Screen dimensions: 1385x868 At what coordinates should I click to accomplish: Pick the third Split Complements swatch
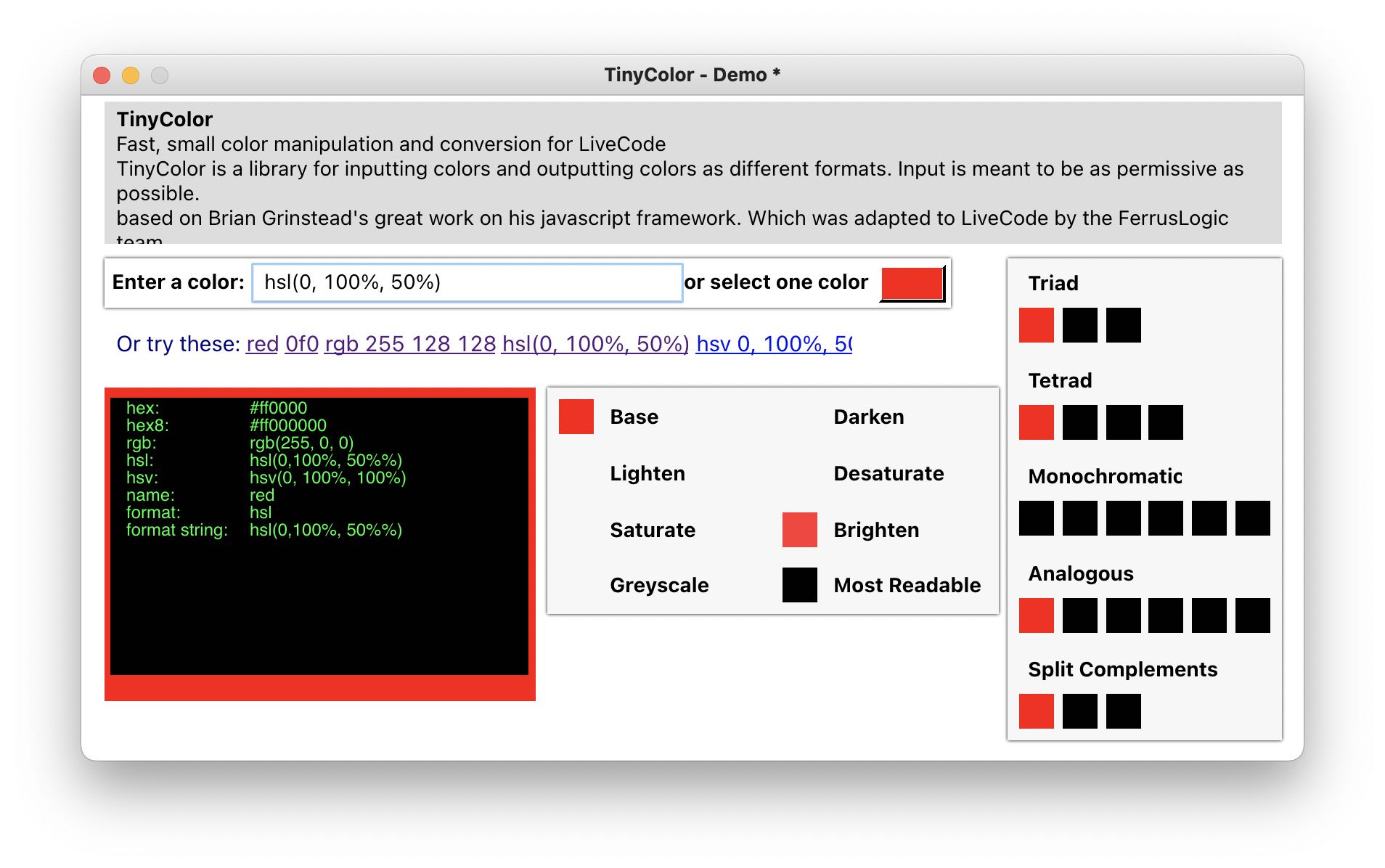tap(1124, 711)
